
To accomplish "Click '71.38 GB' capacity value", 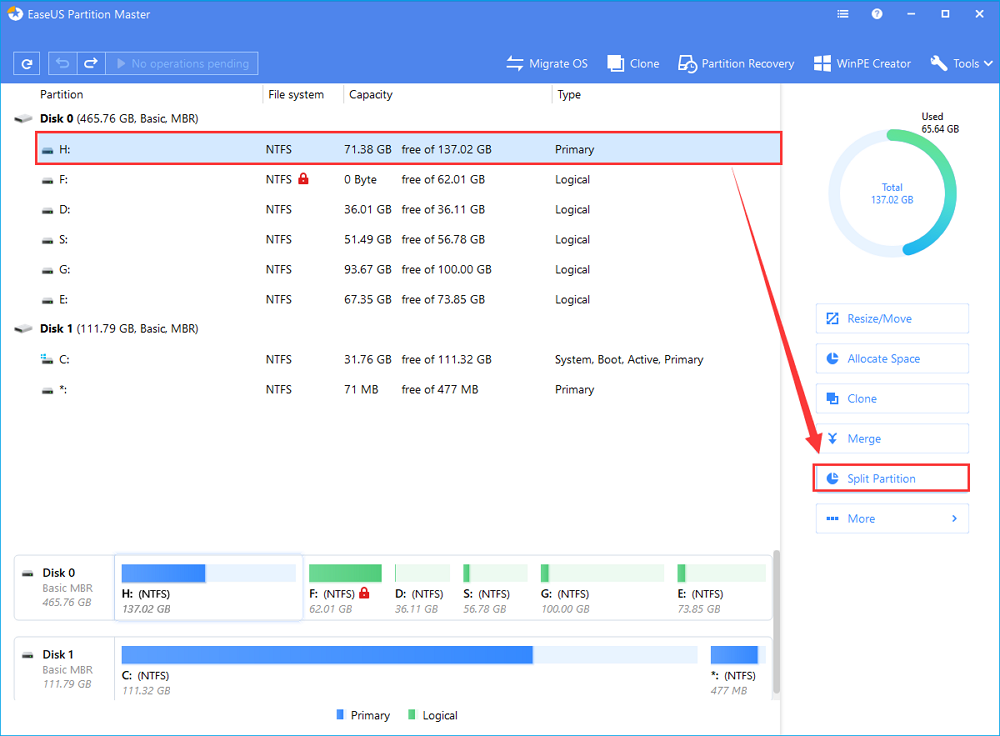I will [x=368, y=149].
